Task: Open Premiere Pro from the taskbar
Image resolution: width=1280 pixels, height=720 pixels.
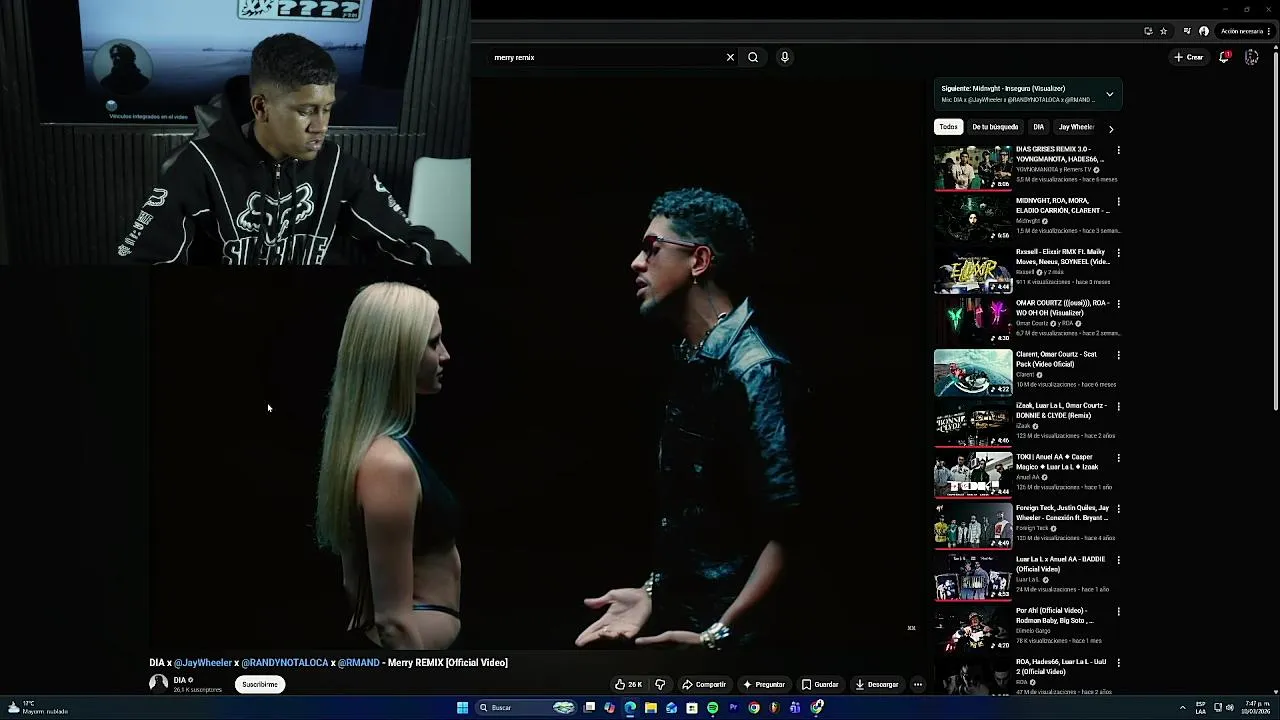Action: pyautogui.click(x=734, y=708)
